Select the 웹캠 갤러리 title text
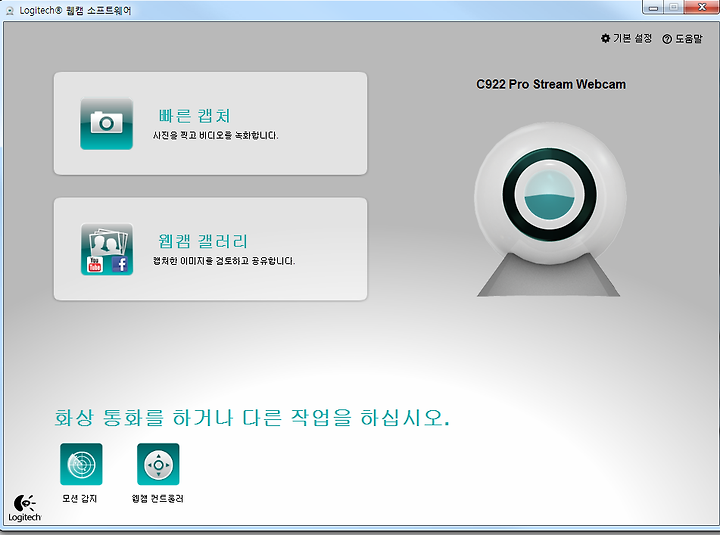720x535 pixels. pyautogui.click(x=202, y=241)
